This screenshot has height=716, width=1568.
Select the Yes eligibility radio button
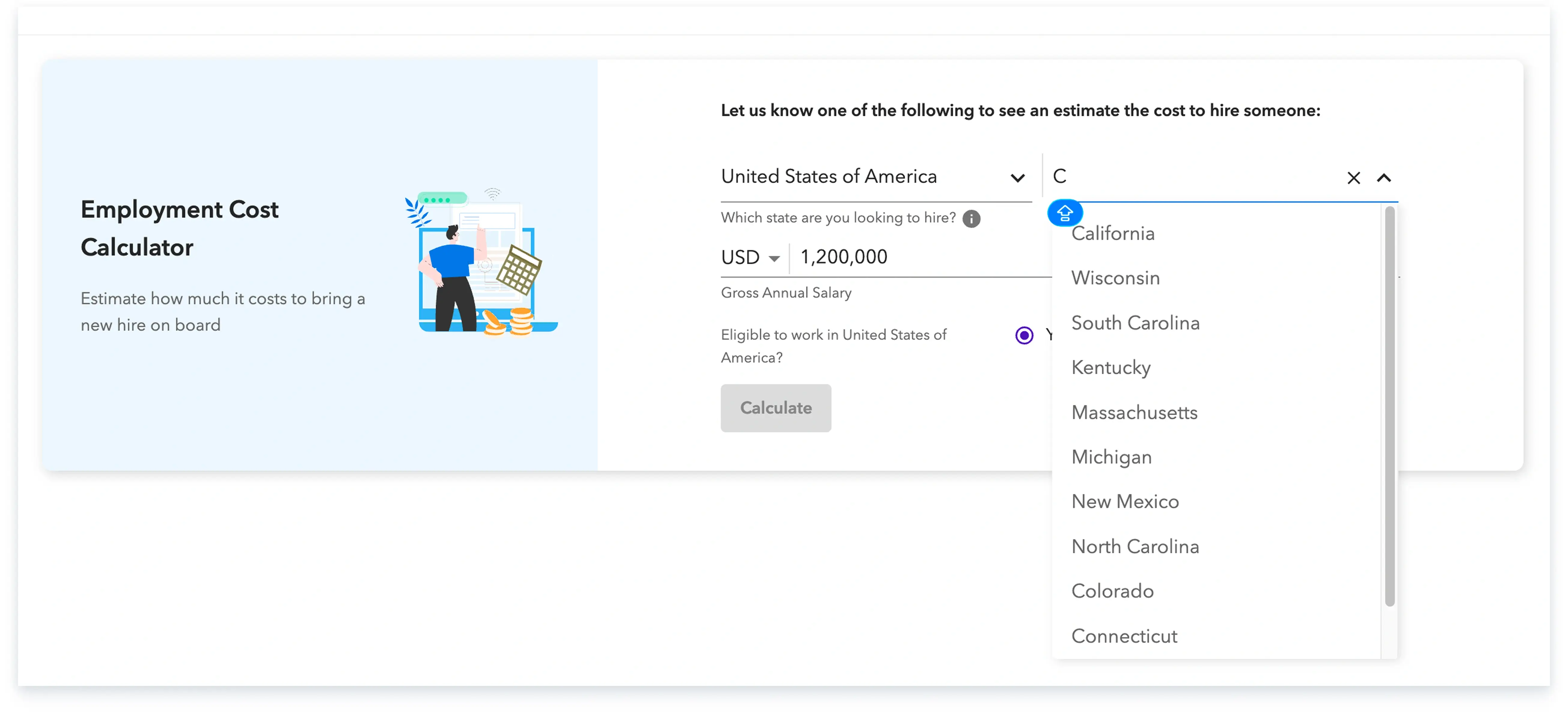[x=1024, y=335]
